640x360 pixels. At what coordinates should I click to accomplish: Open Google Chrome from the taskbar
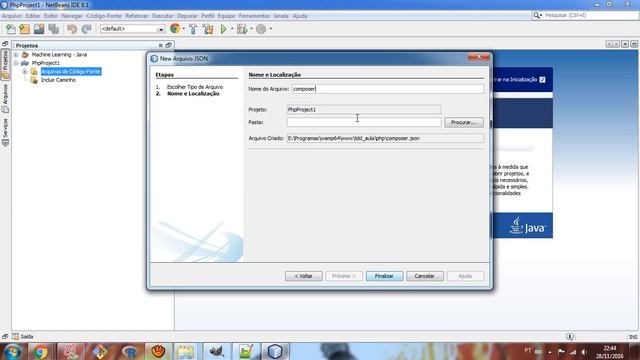(x=40, y=352)
